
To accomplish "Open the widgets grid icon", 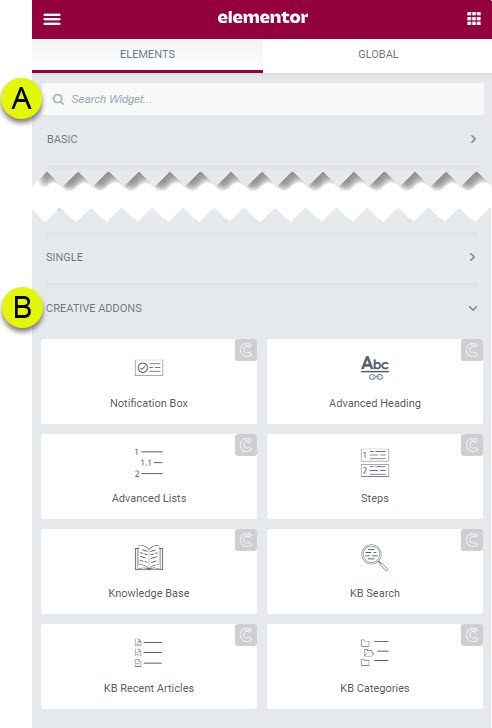I will (473, 19).
